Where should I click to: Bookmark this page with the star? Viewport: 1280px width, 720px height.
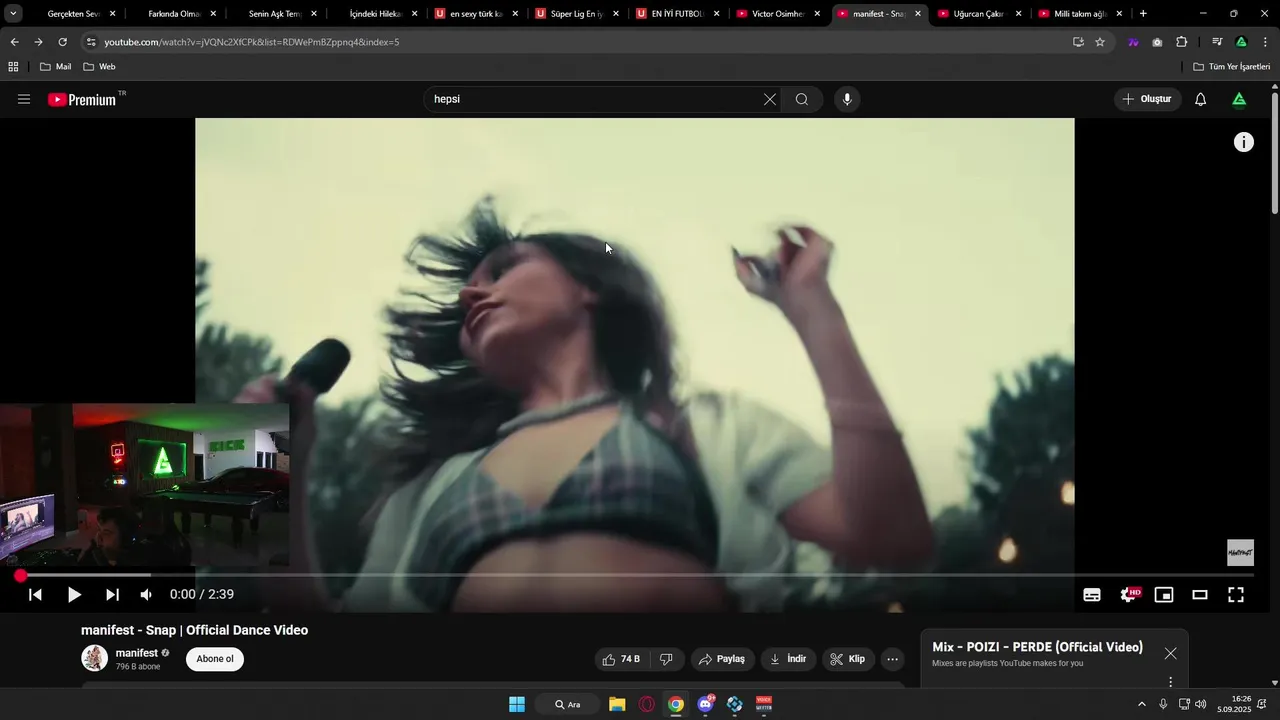click(x=1100, y=42)
